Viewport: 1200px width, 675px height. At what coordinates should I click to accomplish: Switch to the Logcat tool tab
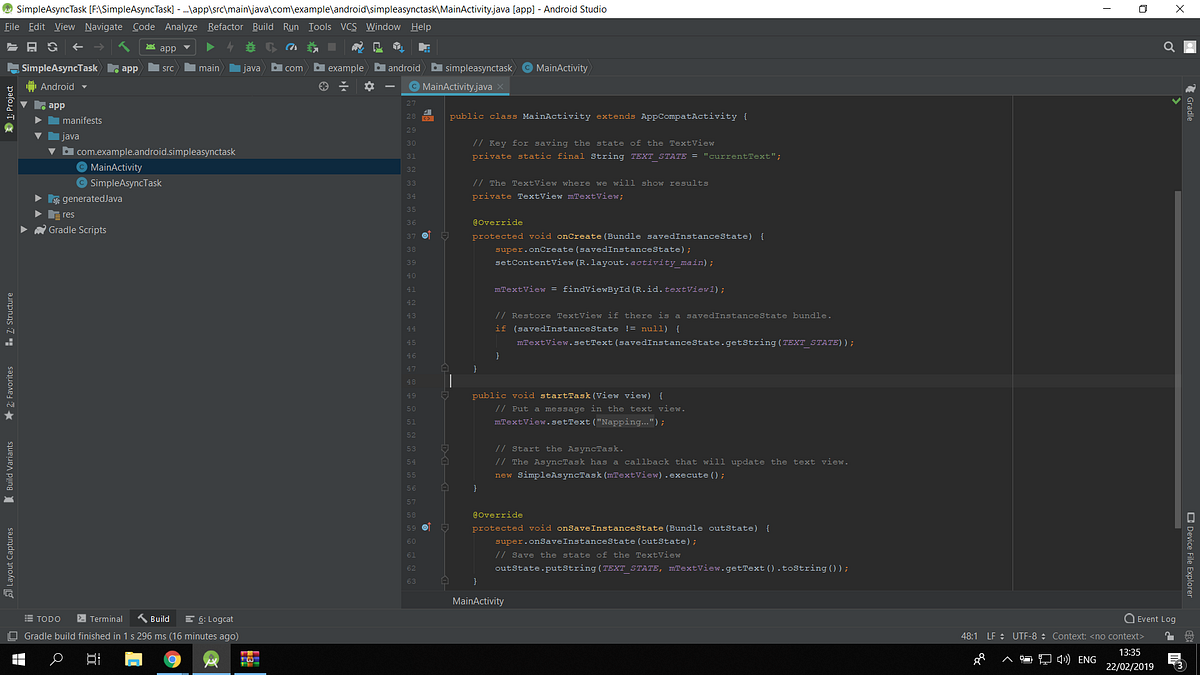point(208,619)
